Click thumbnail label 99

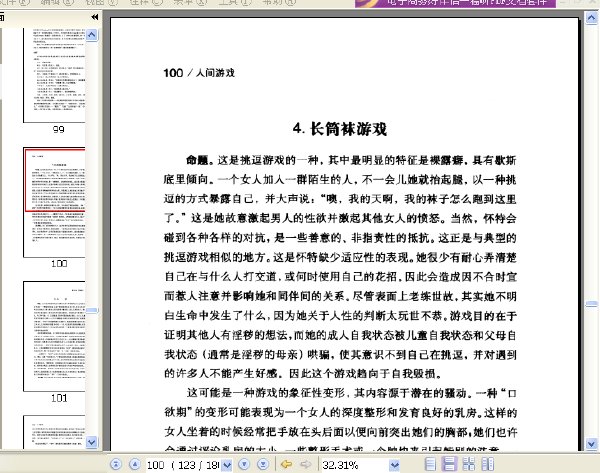coord(59,129)
